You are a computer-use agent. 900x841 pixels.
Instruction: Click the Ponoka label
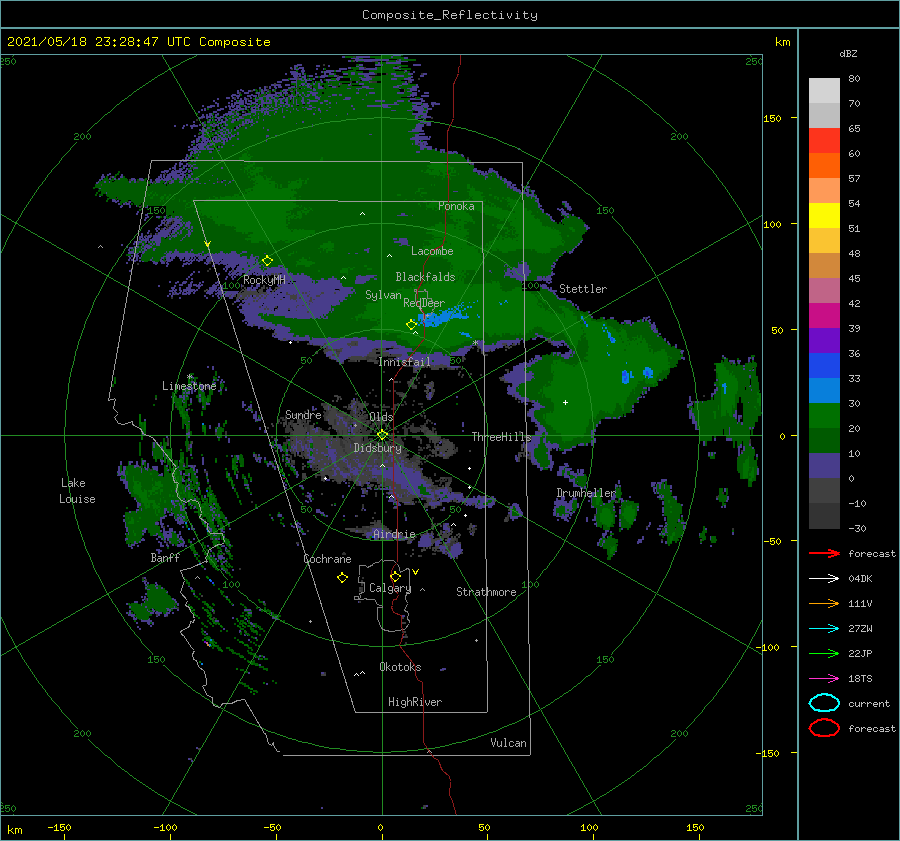(456, 206)
